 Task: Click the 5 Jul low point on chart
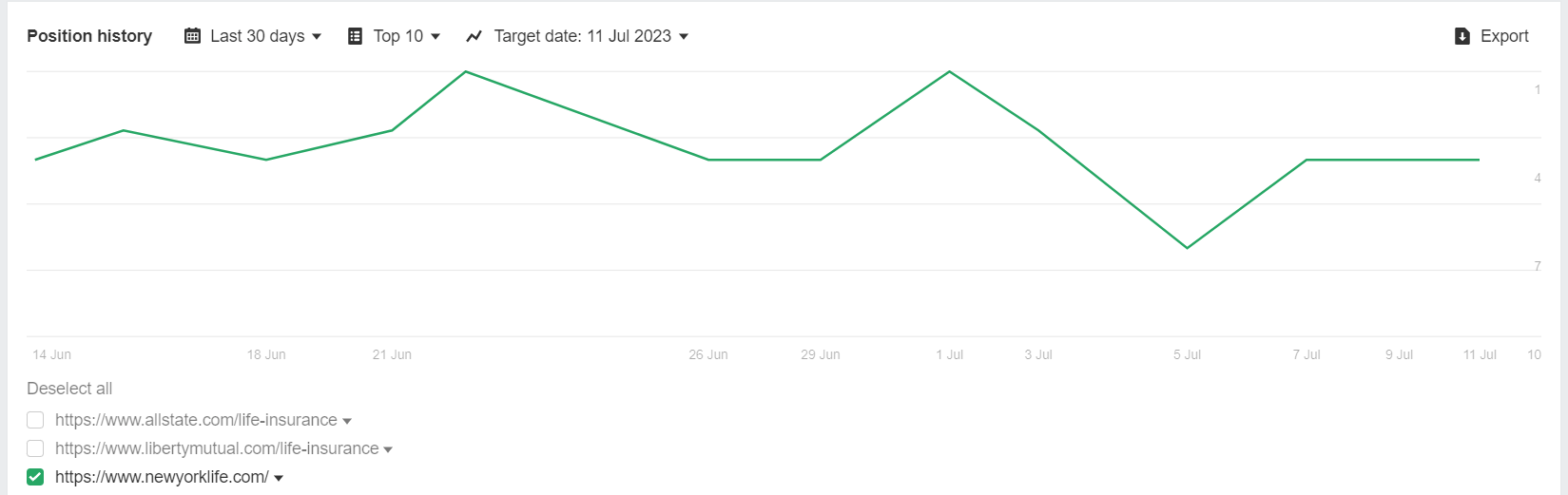[1187, 248]
